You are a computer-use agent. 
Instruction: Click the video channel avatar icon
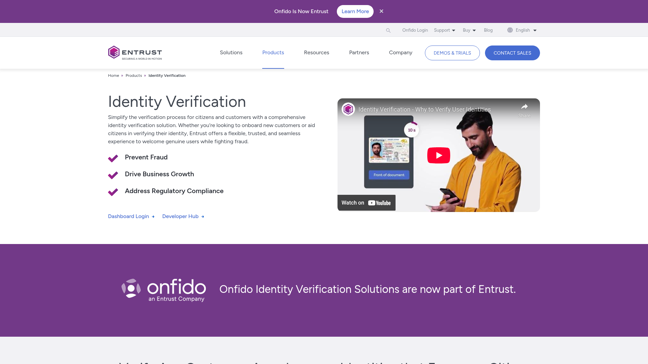(x=348, y=109)
